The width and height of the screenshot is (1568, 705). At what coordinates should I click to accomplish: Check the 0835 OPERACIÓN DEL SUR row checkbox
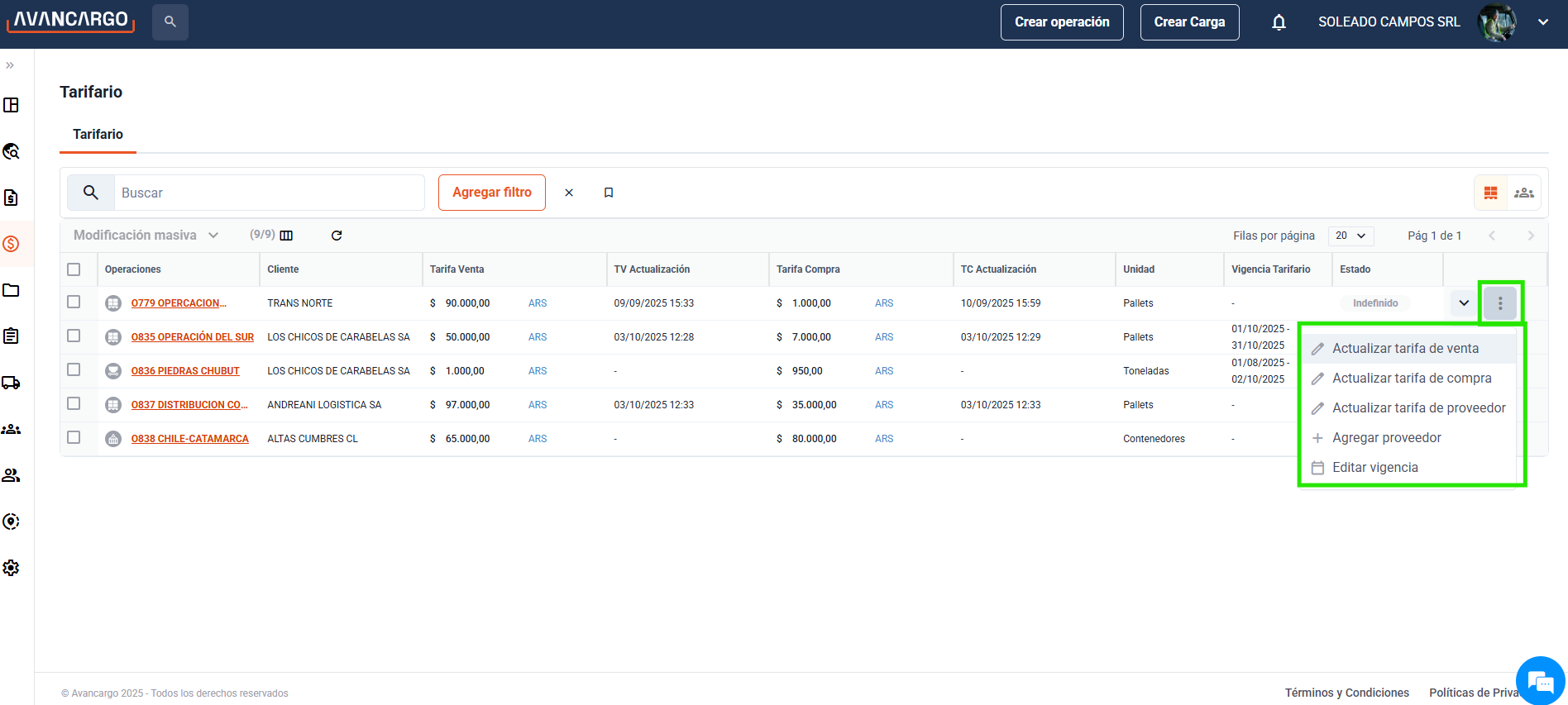[74, 336]
